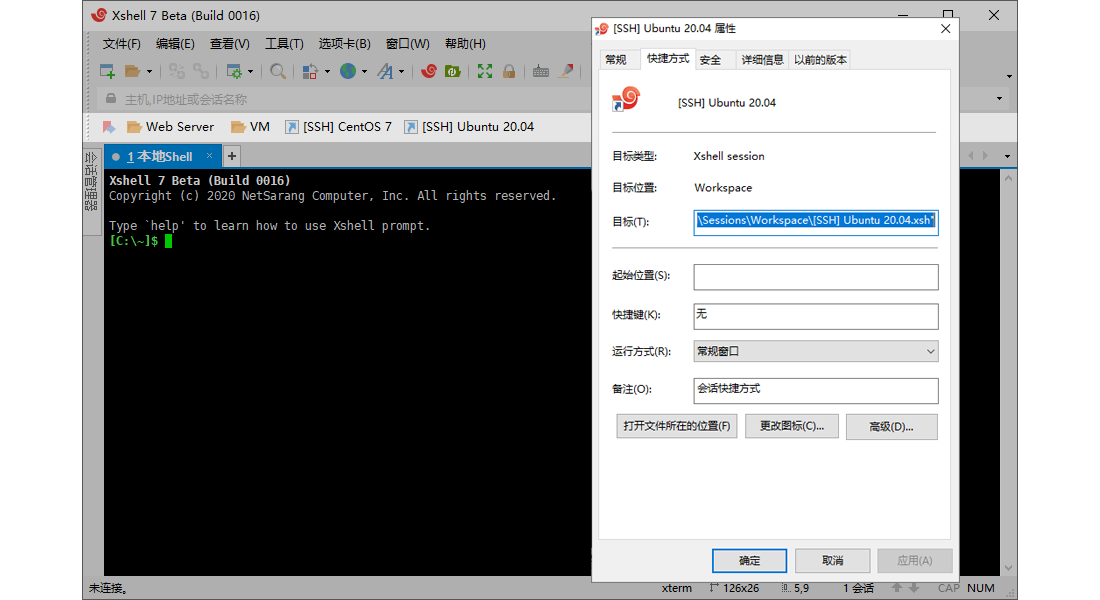Click the keyboard icon in toolbar
The image size is (1100, 600).
[x=541, y=71]
